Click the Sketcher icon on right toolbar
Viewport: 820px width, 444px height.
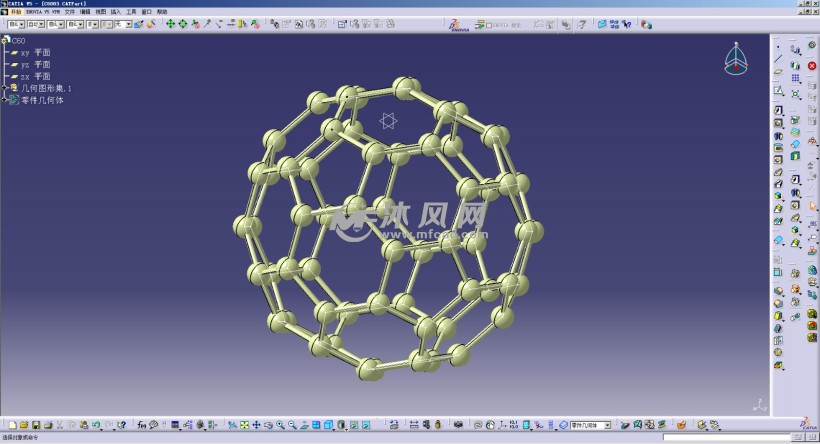pos(778,90)
